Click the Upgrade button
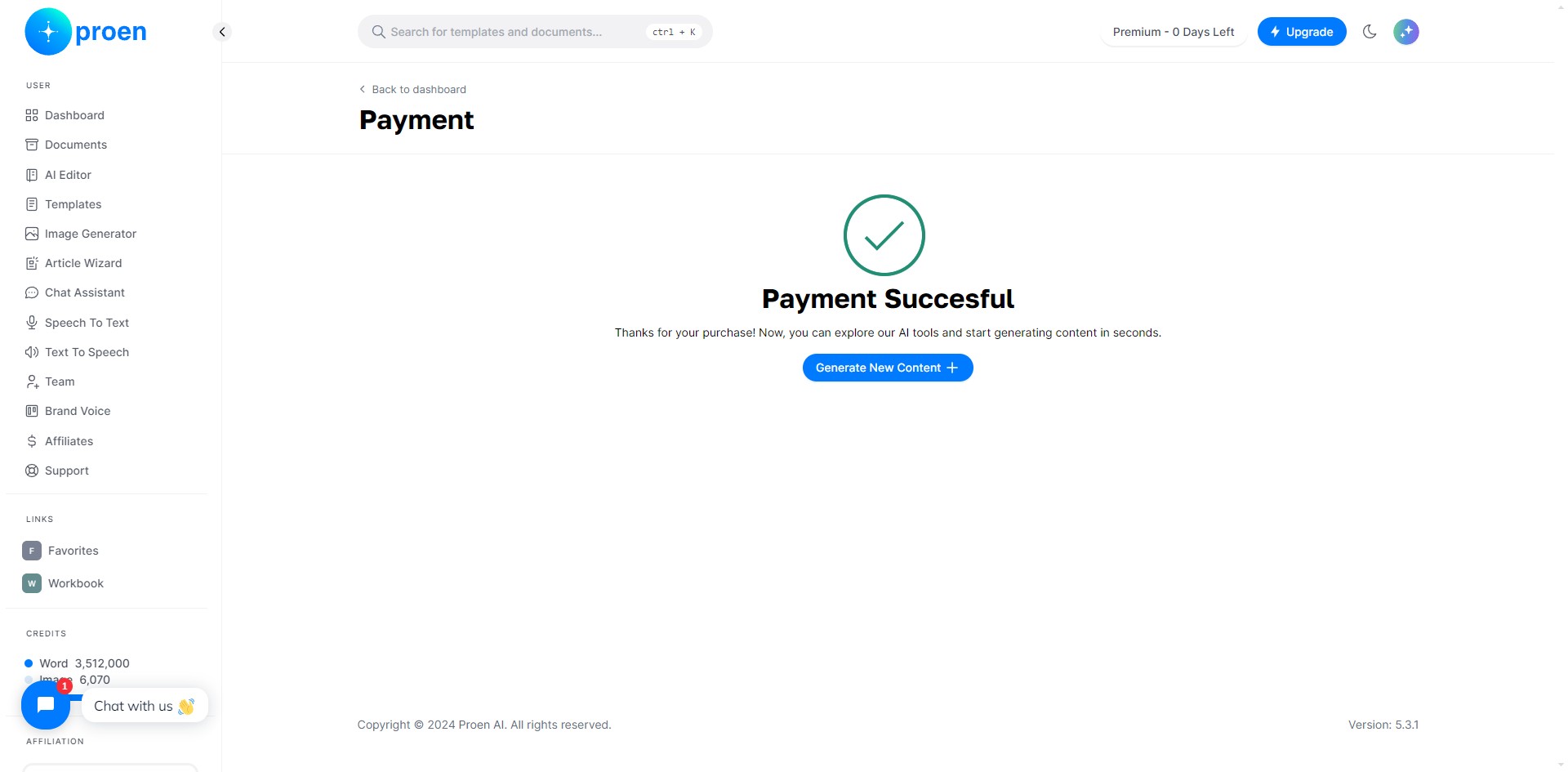The height and width of the screenshot is (772, 1568). tap(1302, 32)
